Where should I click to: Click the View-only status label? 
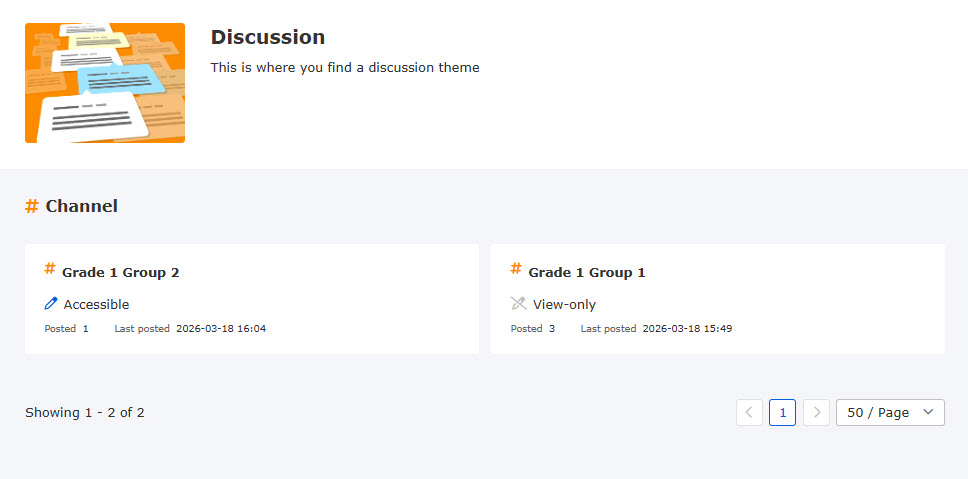pos(564,305)
